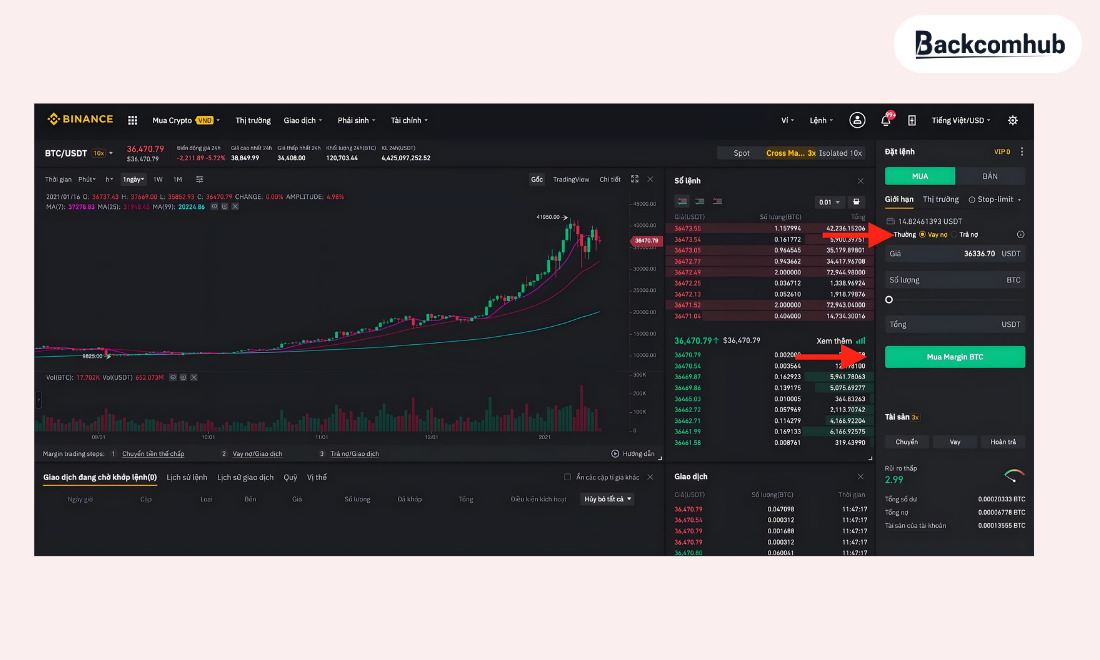
Task: Open the Thị trường menu item
Action: point(253,121)
